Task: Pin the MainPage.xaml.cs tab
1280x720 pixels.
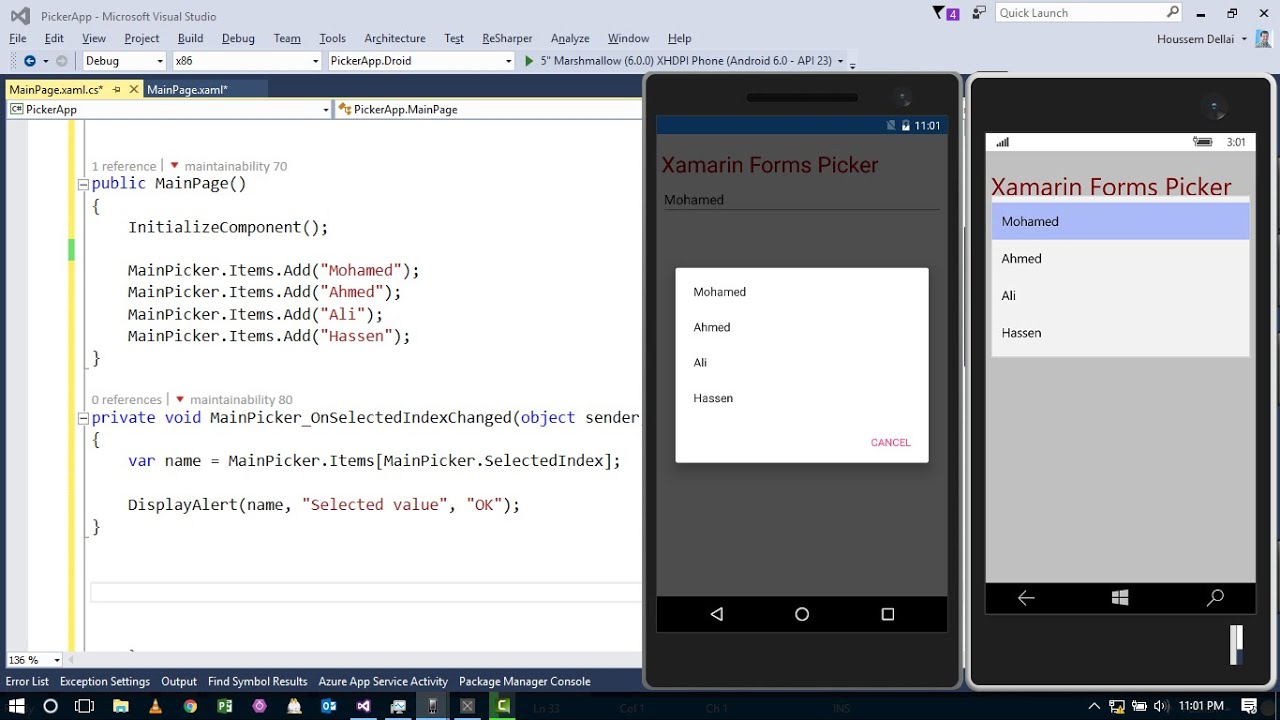Action: tap(116, 90)
